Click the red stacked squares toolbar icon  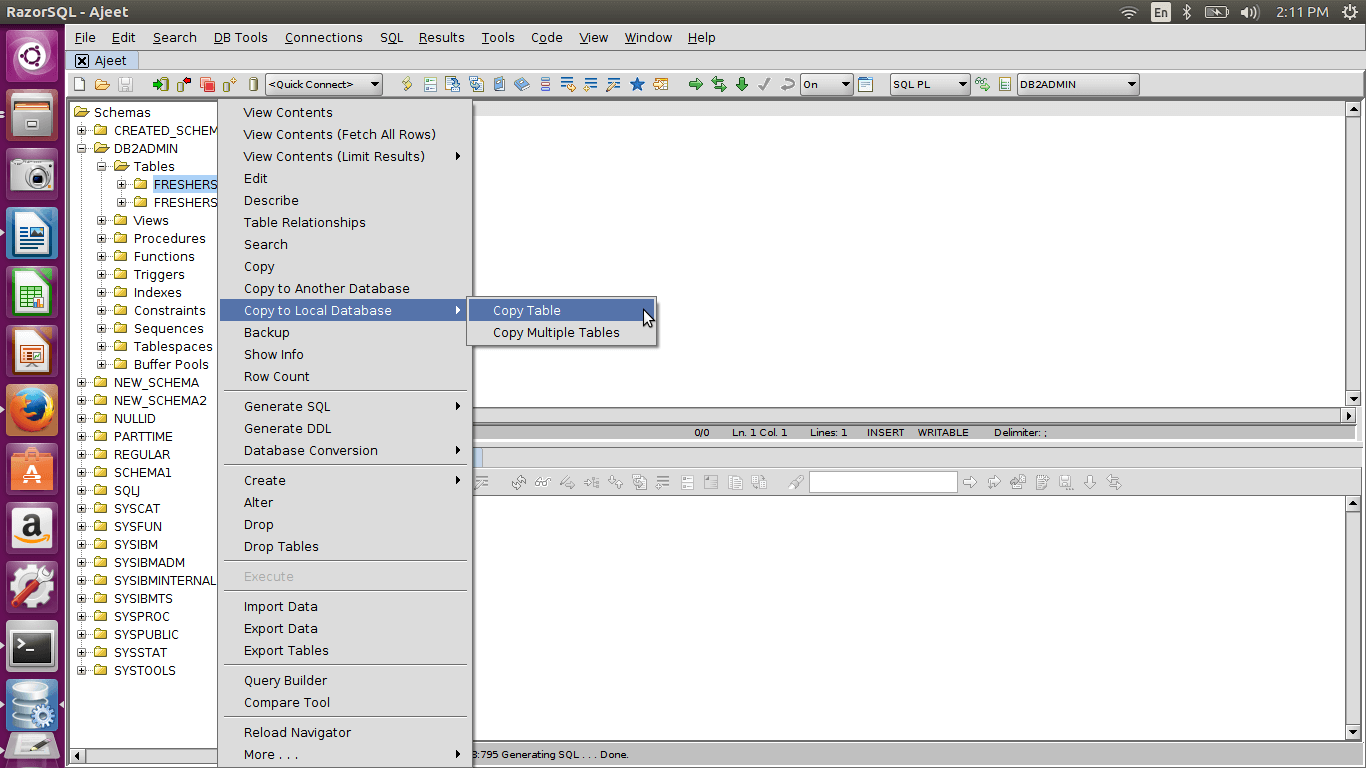click(x=207, y=85)
